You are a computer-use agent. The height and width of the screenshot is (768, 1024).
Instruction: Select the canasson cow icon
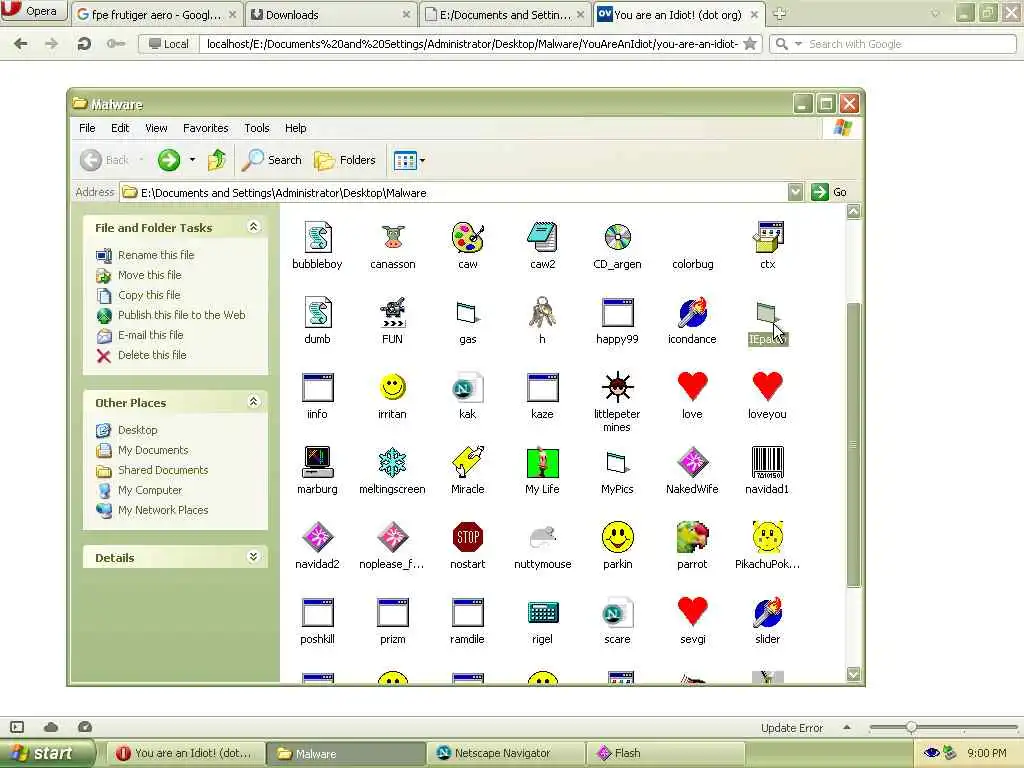[392, 238]
